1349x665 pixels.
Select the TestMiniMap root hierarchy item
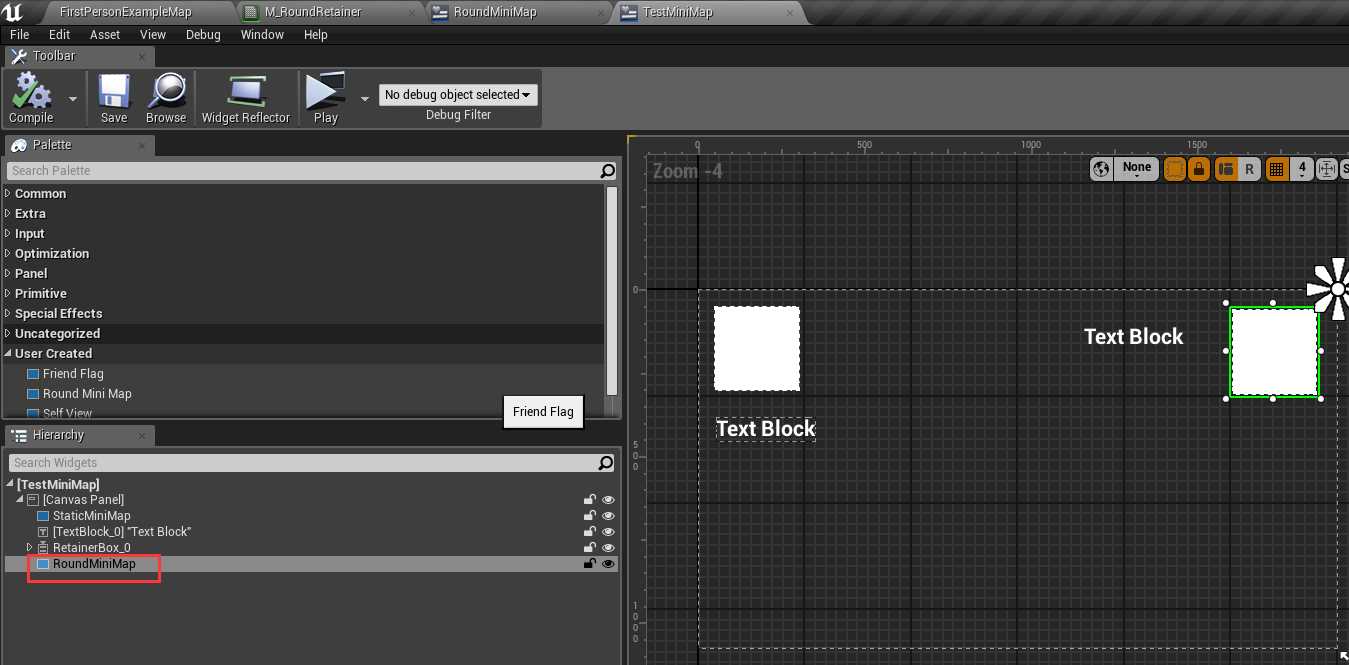click(x=58, y=485)
